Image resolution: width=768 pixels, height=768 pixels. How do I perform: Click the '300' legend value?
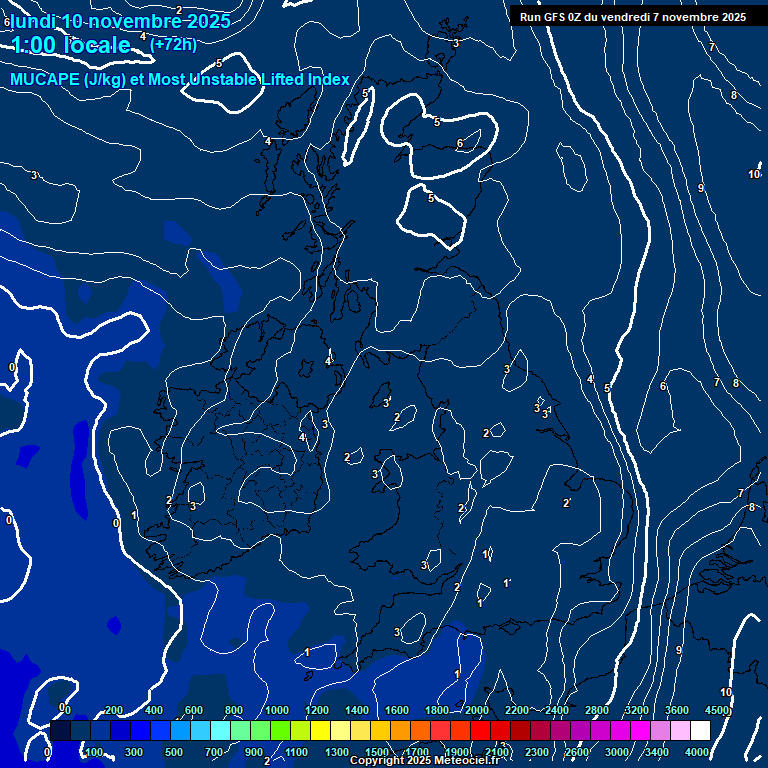click(x=134, y=752)
